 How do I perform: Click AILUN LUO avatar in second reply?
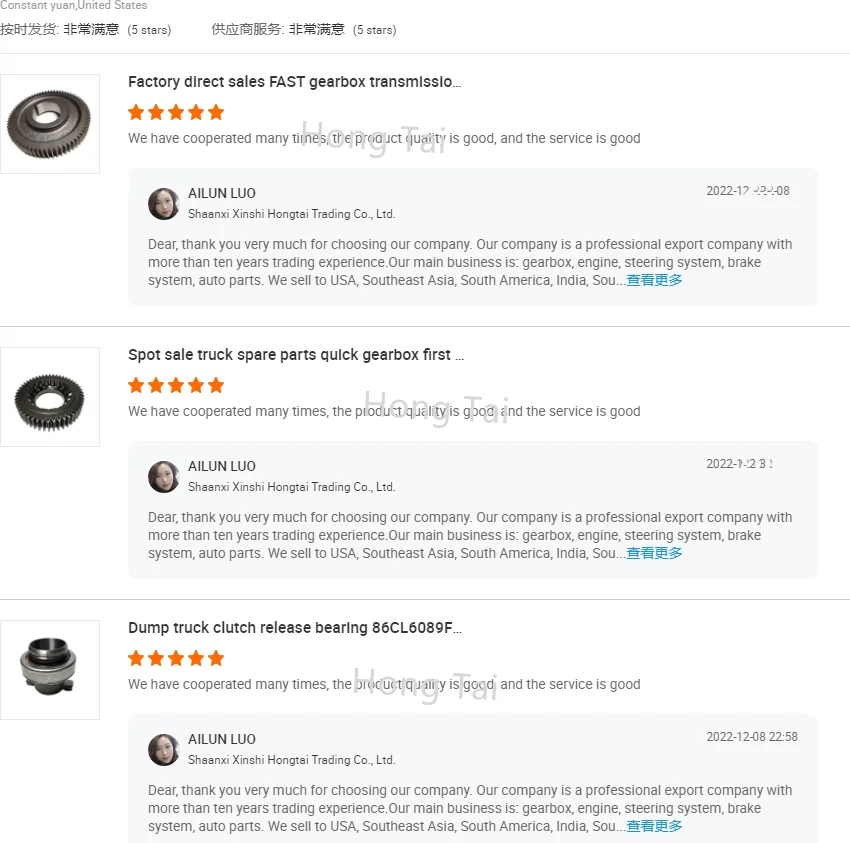pos(164,476)
